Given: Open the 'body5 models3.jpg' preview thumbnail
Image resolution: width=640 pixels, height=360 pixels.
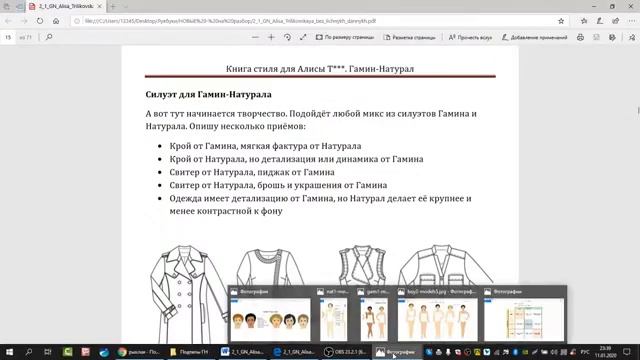Looking at the screenshot, I should [x=437, y=320].
